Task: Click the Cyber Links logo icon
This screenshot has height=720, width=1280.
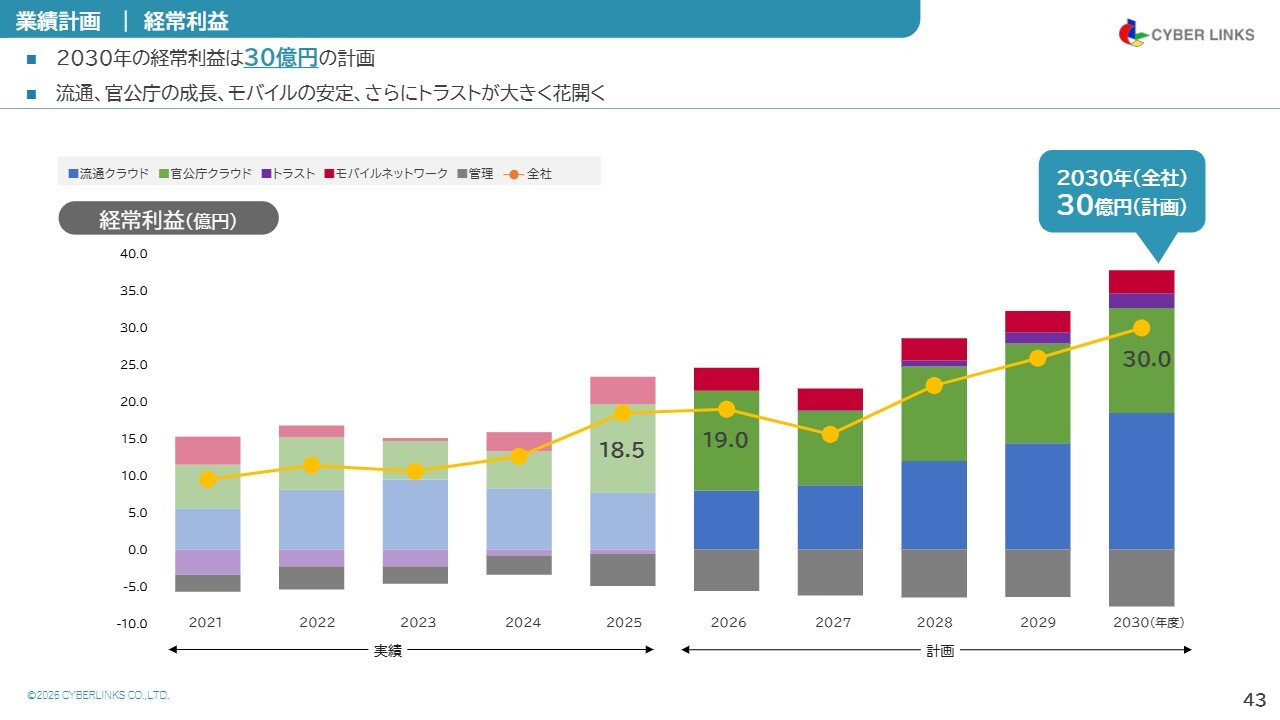Action: [1133, 34]
